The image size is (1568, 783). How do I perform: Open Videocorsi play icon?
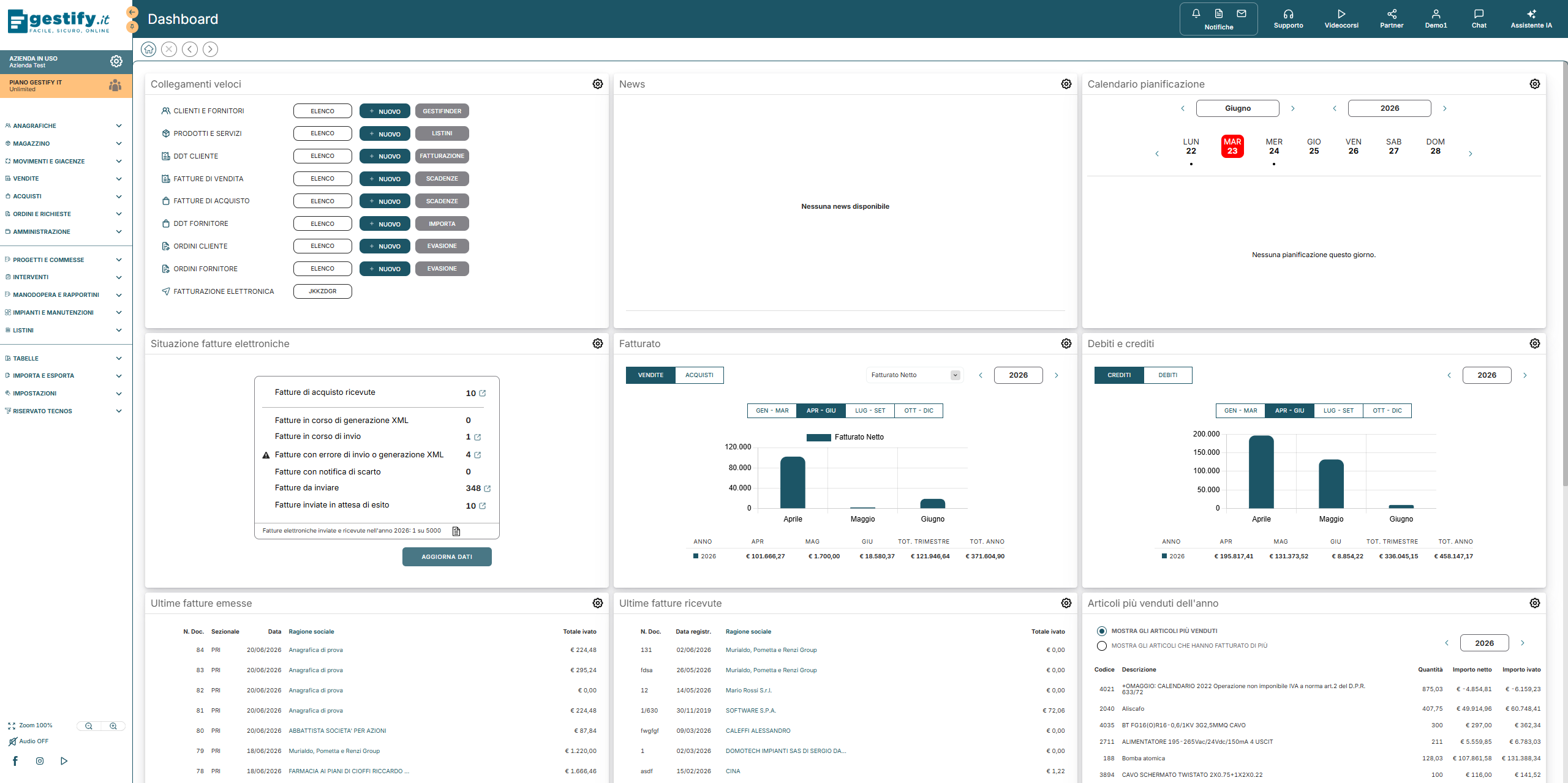tap(1341, 18)
